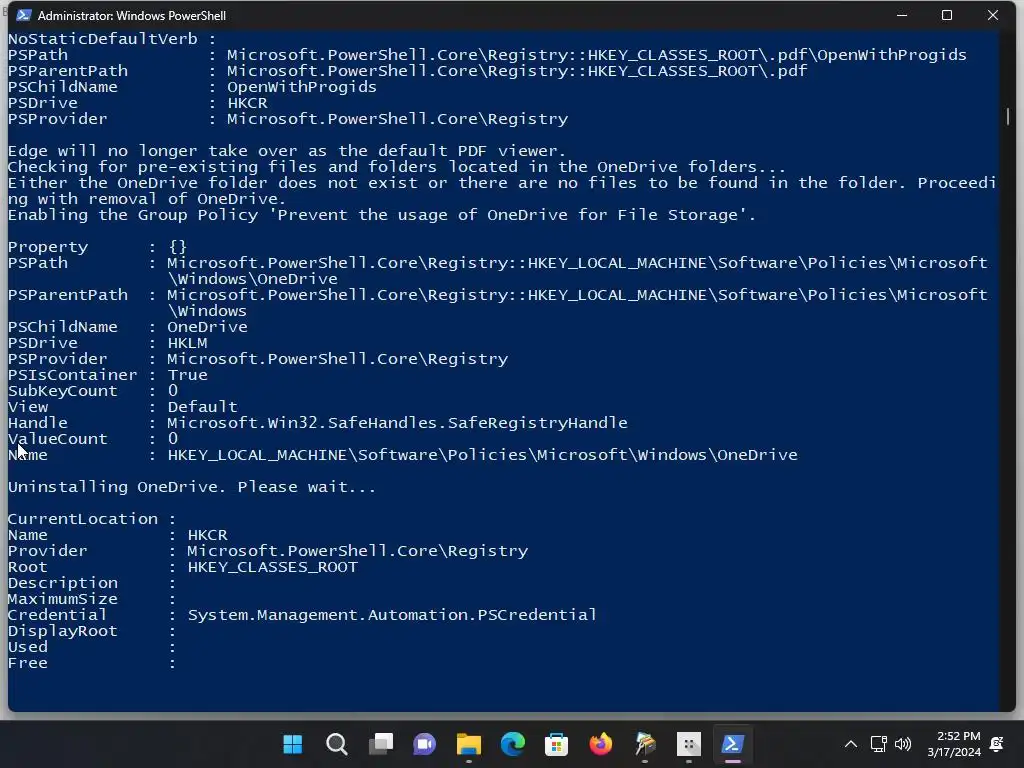Select the PowerShell icon on the taskbar
Viewport: 1024px width, 768px height.
(x=732, y=744)
